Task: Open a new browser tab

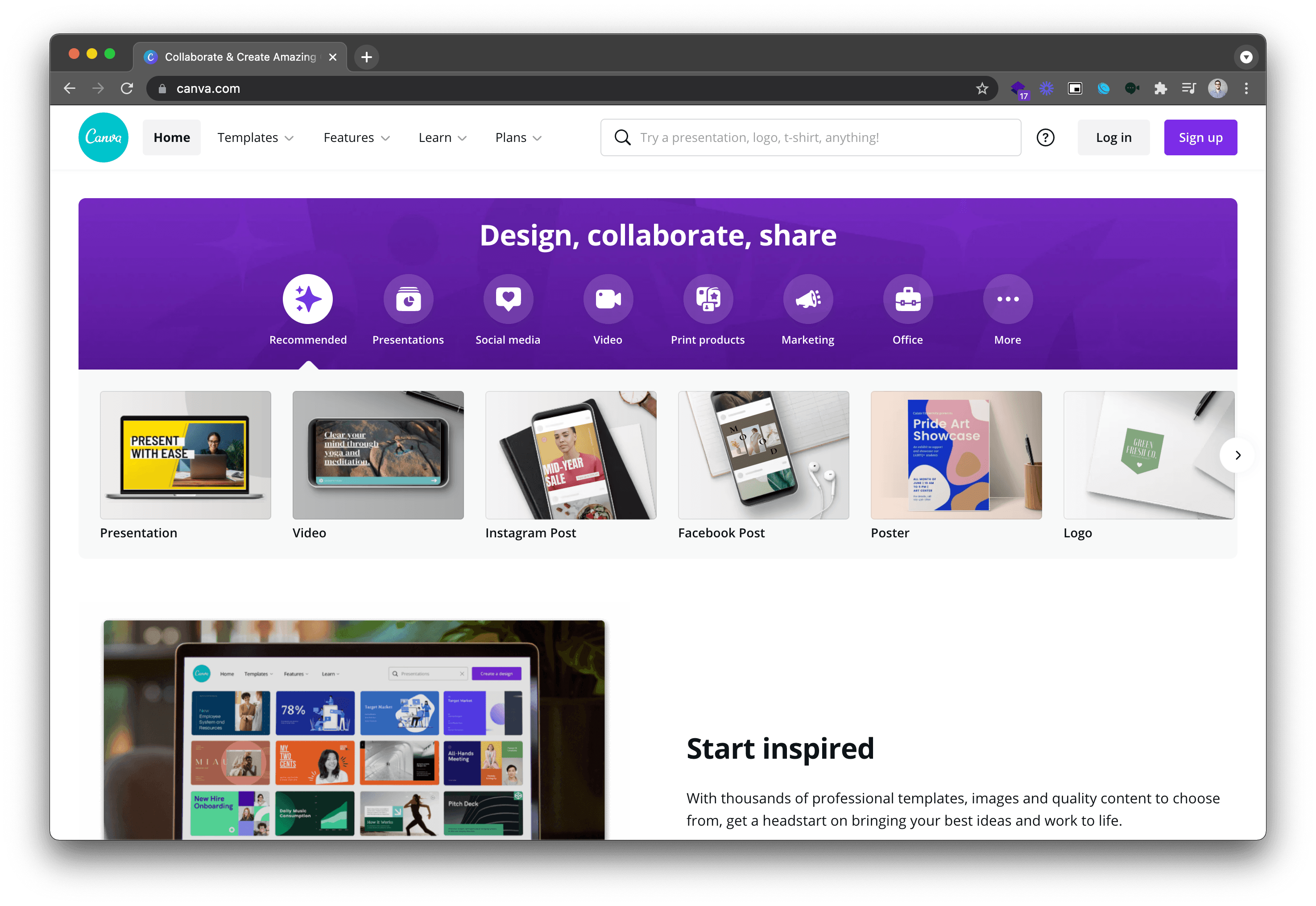Action: pyautogui.click(x=366, y=57)
